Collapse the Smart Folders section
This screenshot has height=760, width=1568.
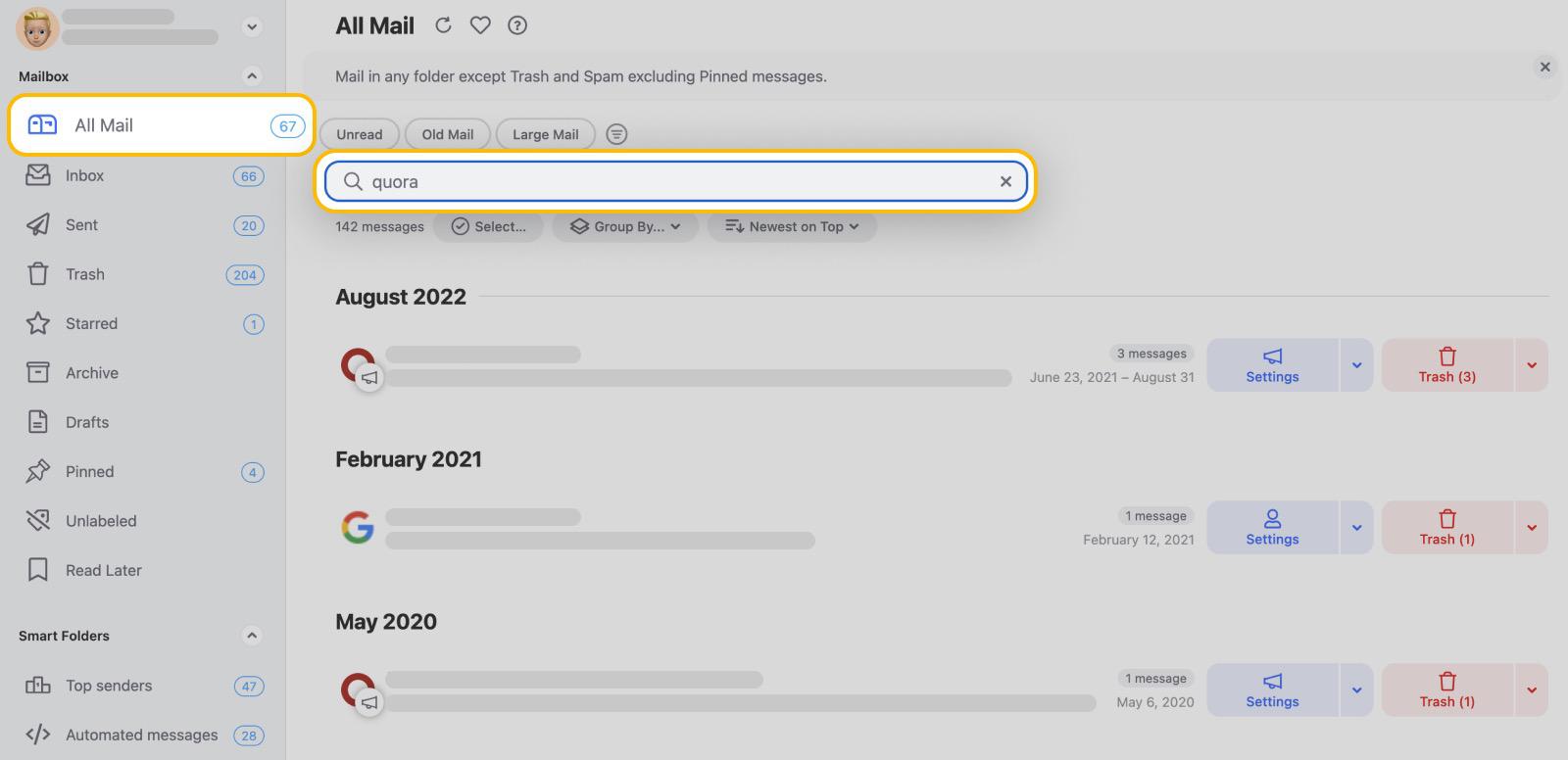252,636
